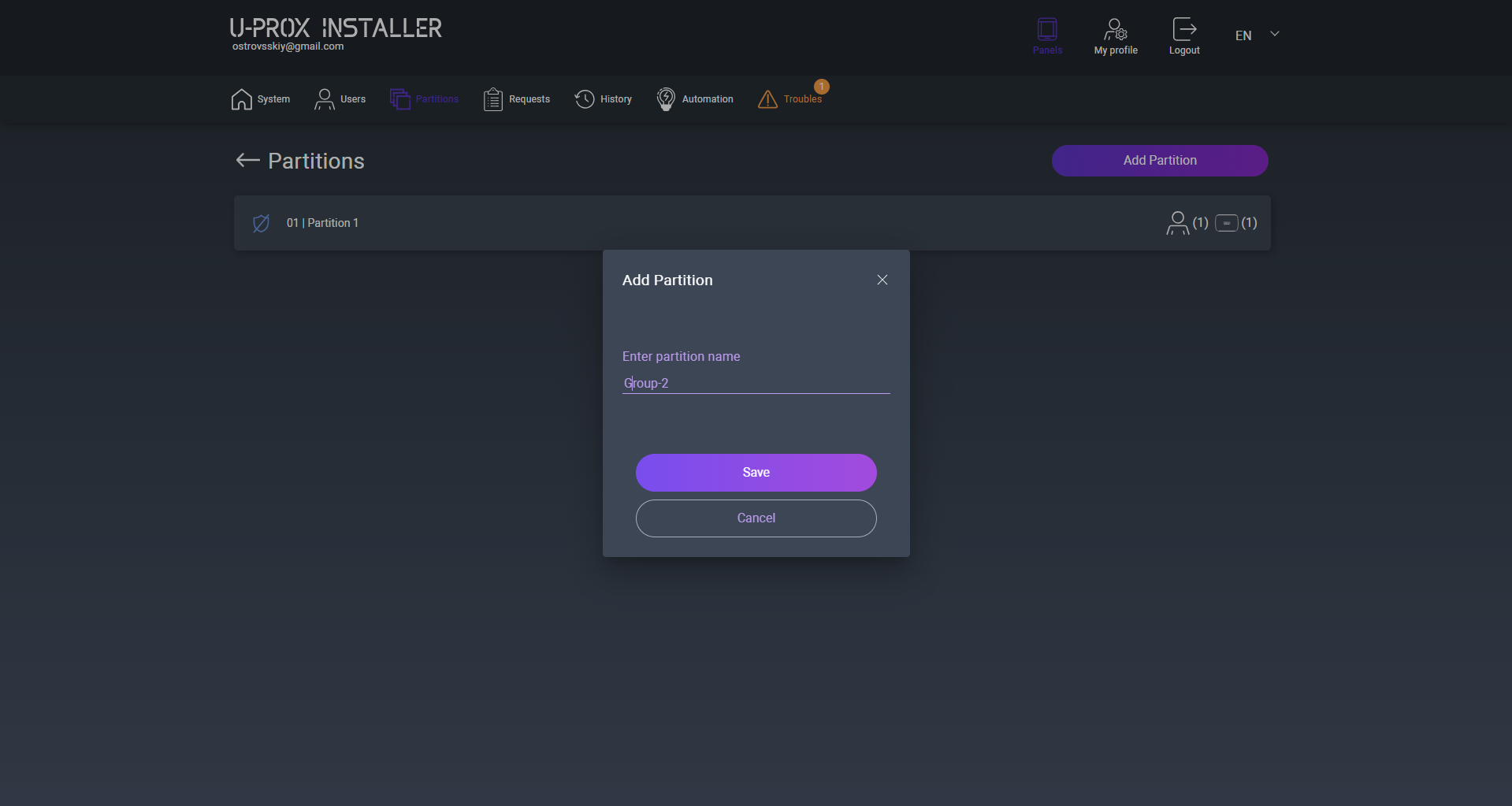Click the disarmed shield icon of Partition 1
Image resolution: width=1512 pixels, height=806 pixels.
click(261, 223)
